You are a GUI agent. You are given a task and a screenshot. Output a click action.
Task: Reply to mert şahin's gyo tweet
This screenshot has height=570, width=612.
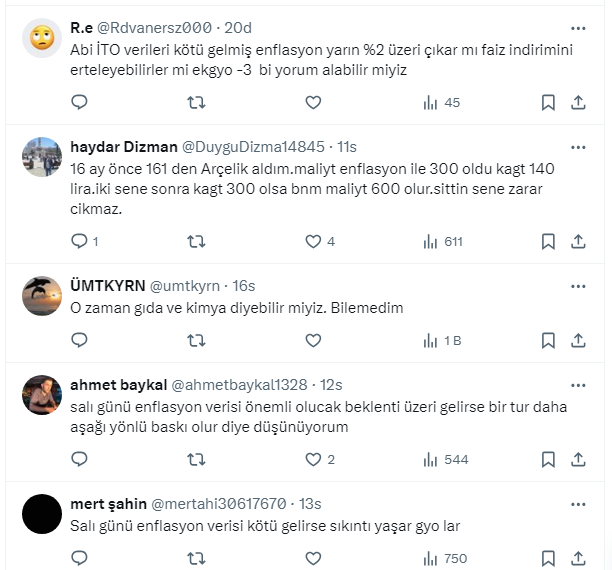click(x=80, y=559)
